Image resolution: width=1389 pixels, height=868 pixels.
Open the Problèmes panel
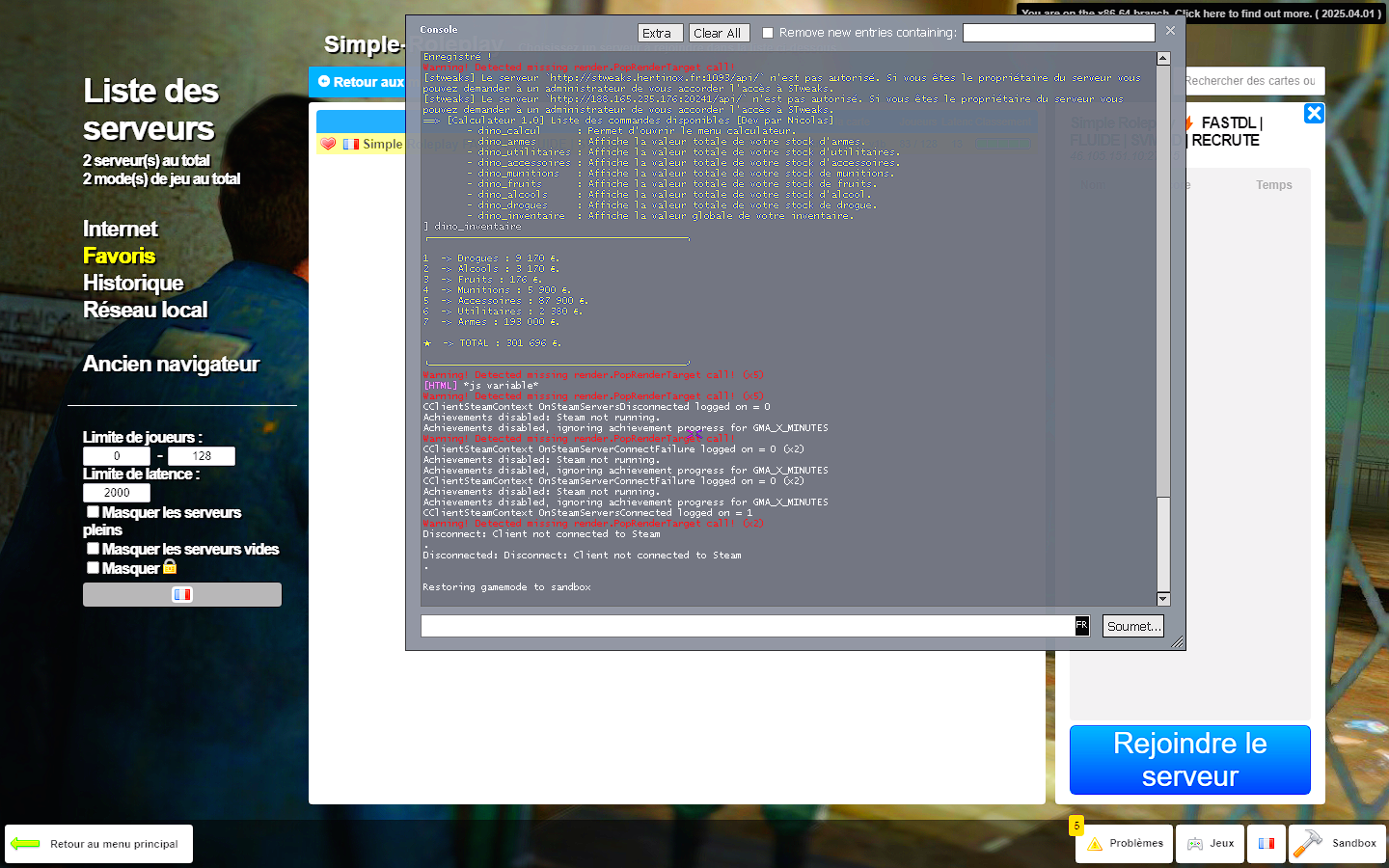pyautogui.click(x=1125, y=844)
